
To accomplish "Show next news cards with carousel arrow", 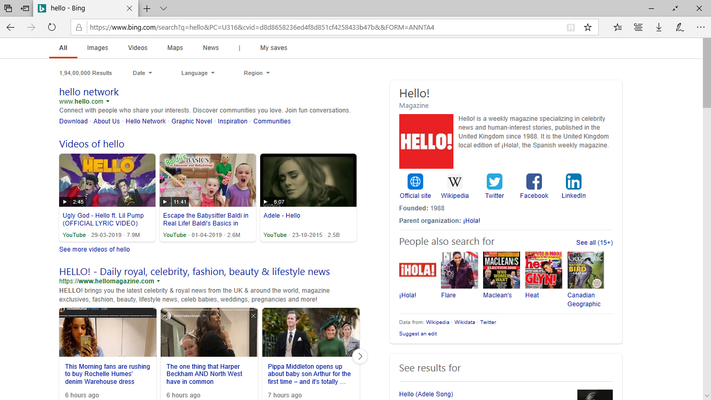I will [360, 356].
